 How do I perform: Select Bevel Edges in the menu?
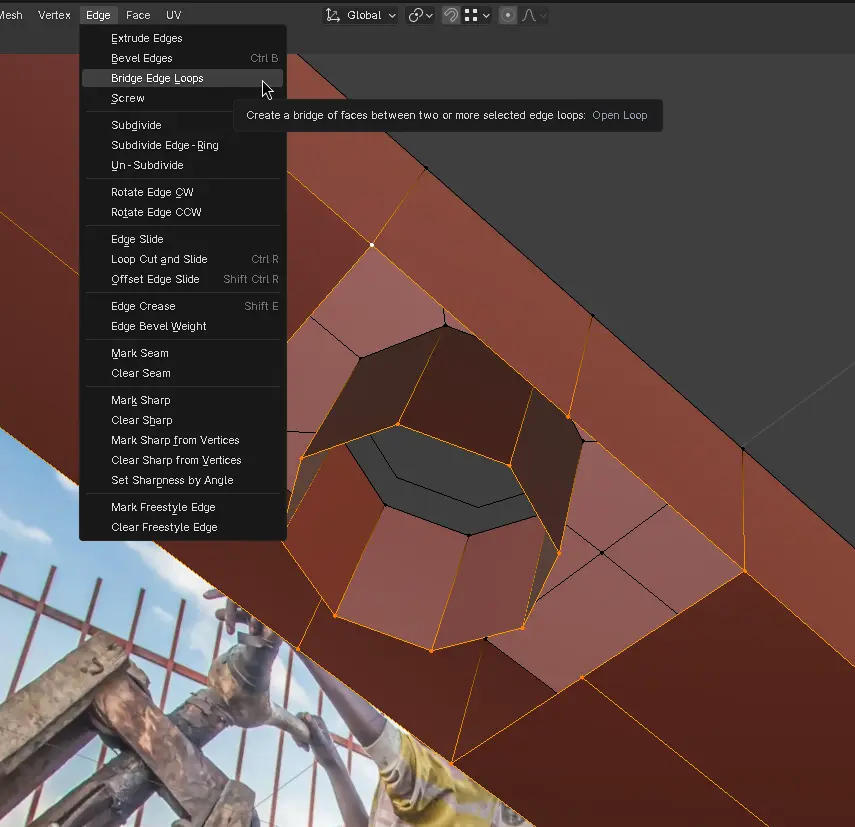point(183,58)
